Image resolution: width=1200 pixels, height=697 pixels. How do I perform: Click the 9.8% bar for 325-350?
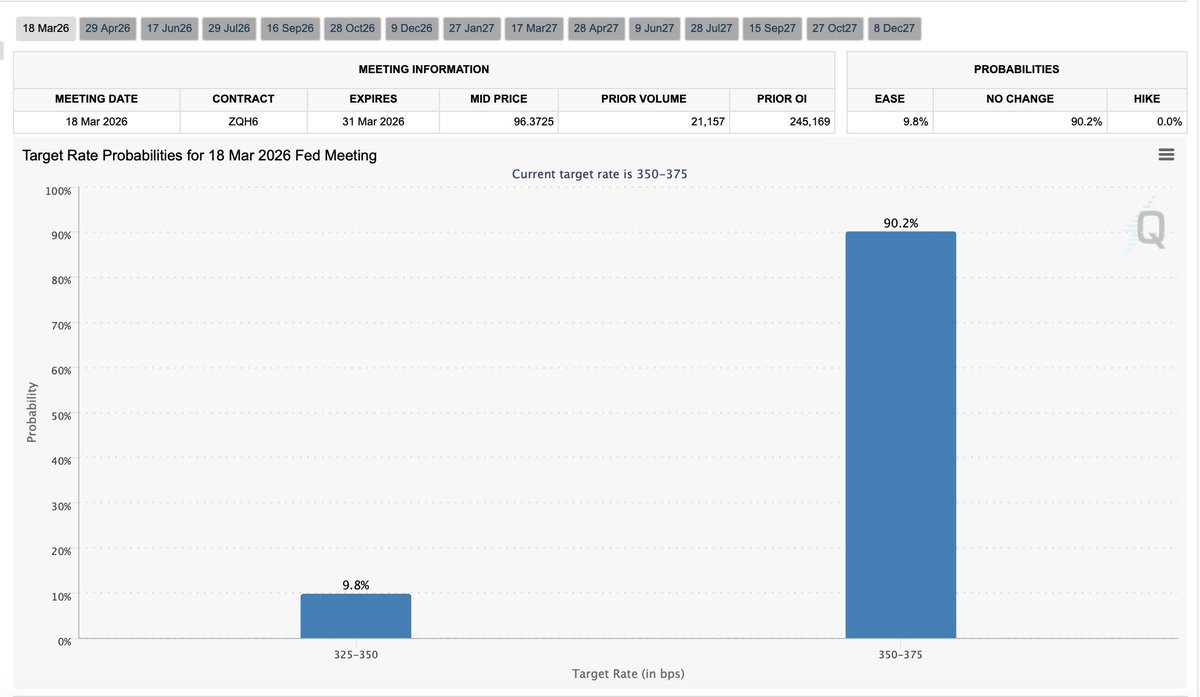coord(355,616)
